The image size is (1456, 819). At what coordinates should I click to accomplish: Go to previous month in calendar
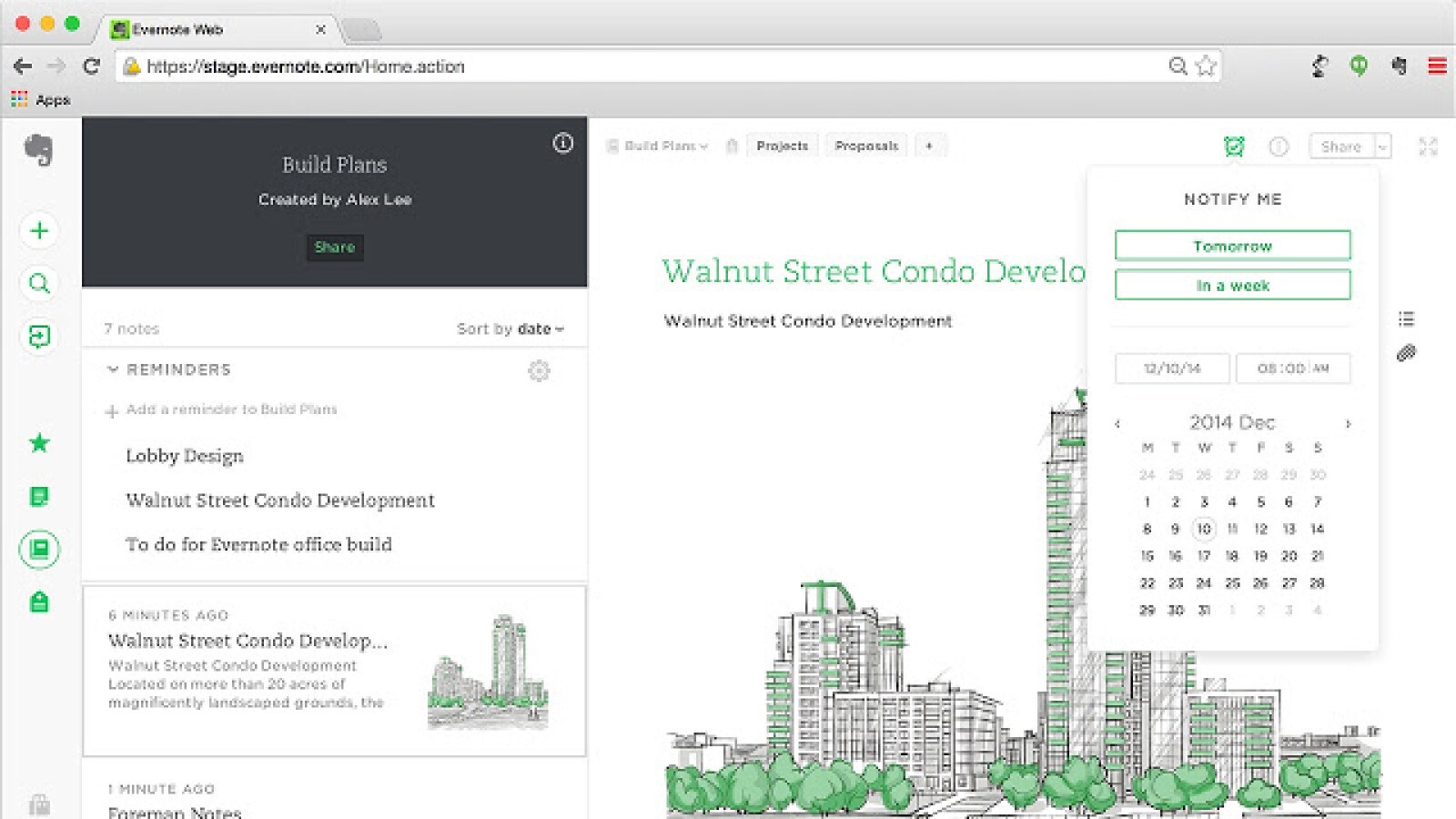click(1117, 423)
